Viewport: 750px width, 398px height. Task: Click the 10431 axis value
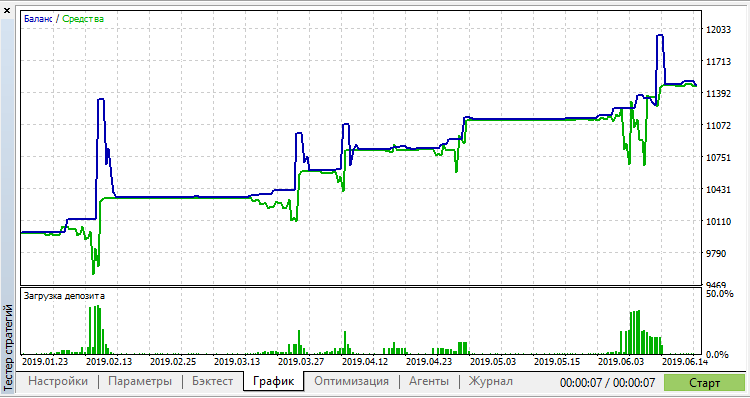718,189
